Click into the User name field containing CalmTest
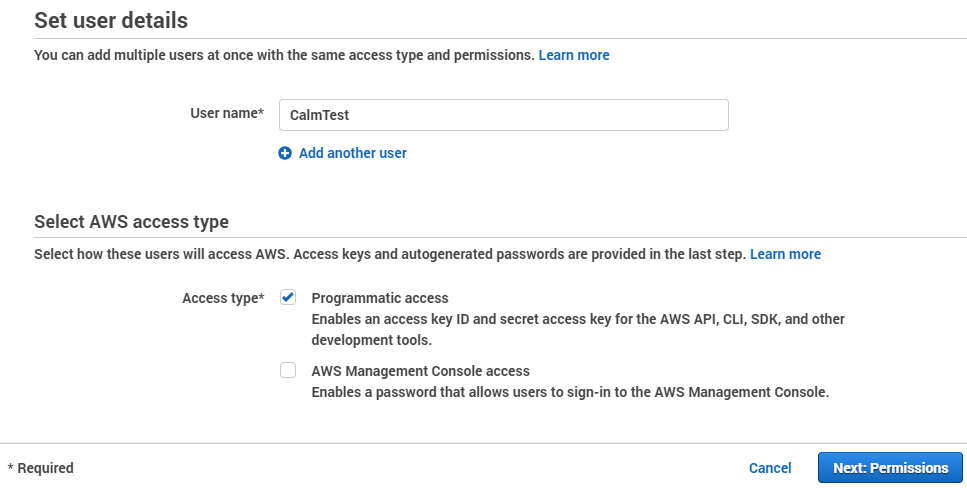 pos(503,115)
